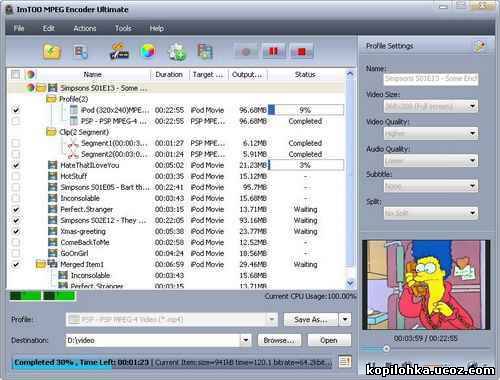Click the Add profile toolbar icon
The height and width of the screenshot is (380, 500).
coord(80,52)
